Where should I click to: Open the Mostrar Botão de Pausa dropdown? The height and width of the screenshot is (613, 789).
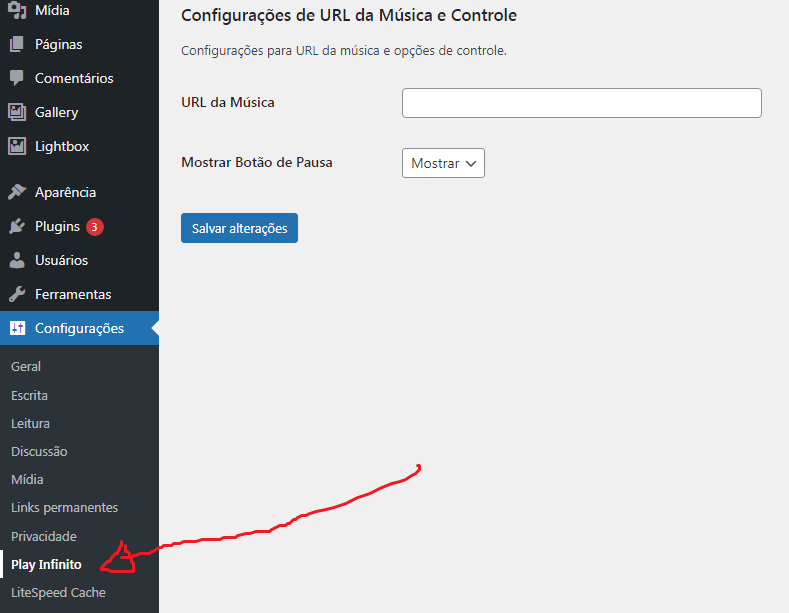(x=443, y=163)
